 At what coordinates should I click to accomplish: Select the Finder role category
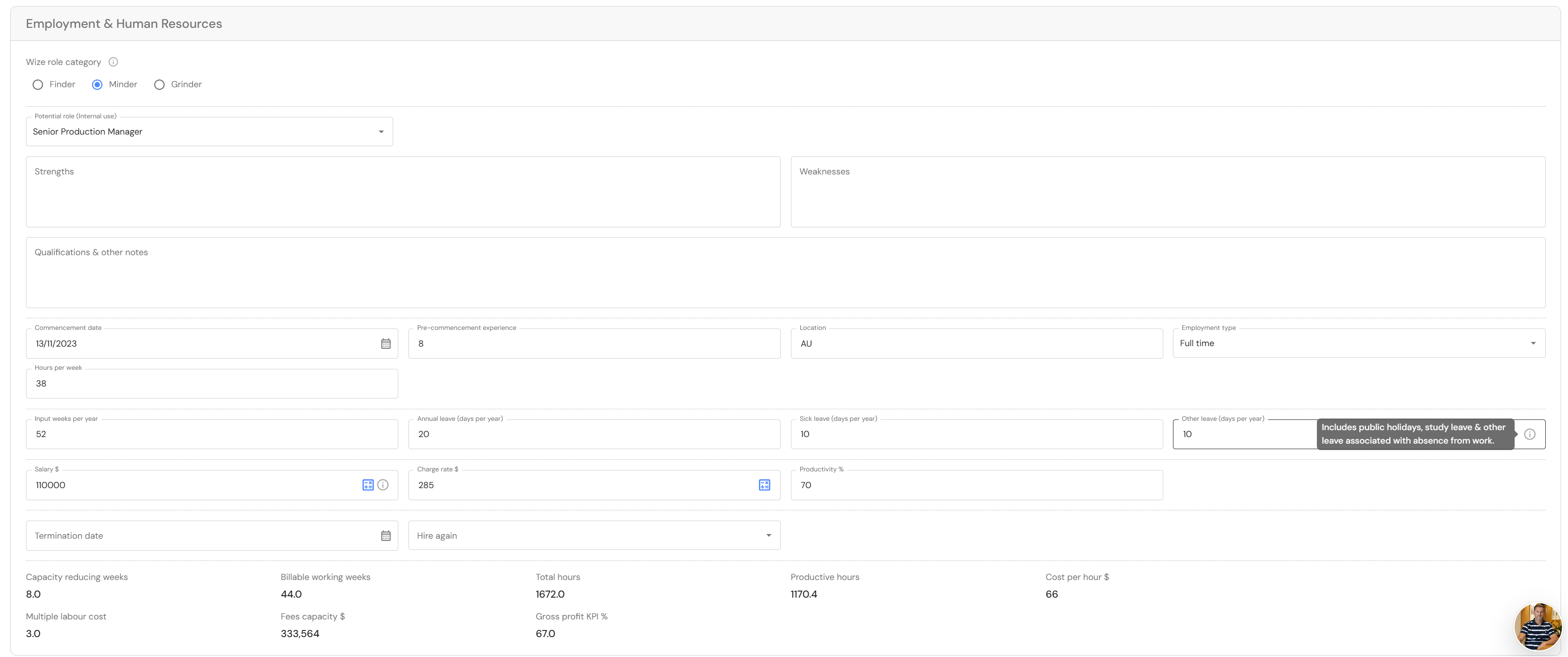38,84
